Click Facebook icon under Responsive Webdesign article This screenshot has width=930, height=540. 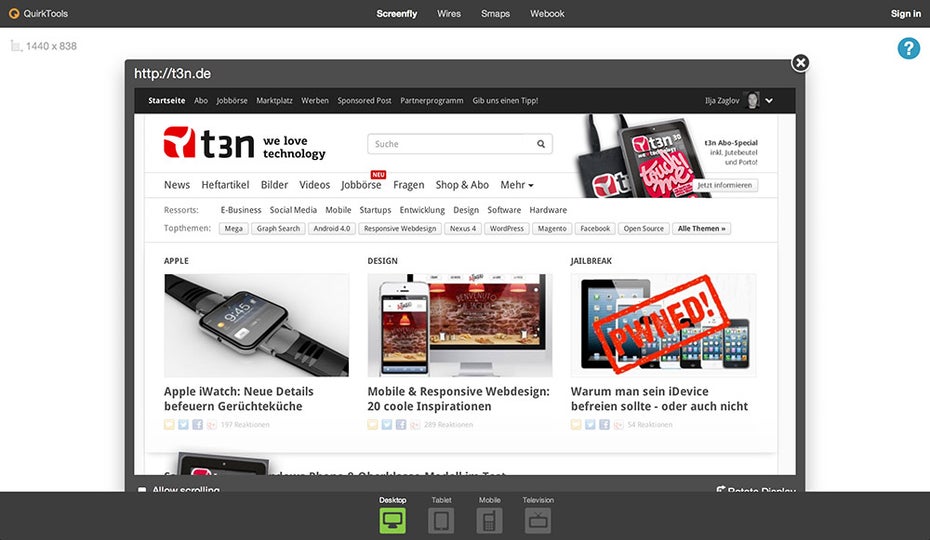click(x=401, y=424)
